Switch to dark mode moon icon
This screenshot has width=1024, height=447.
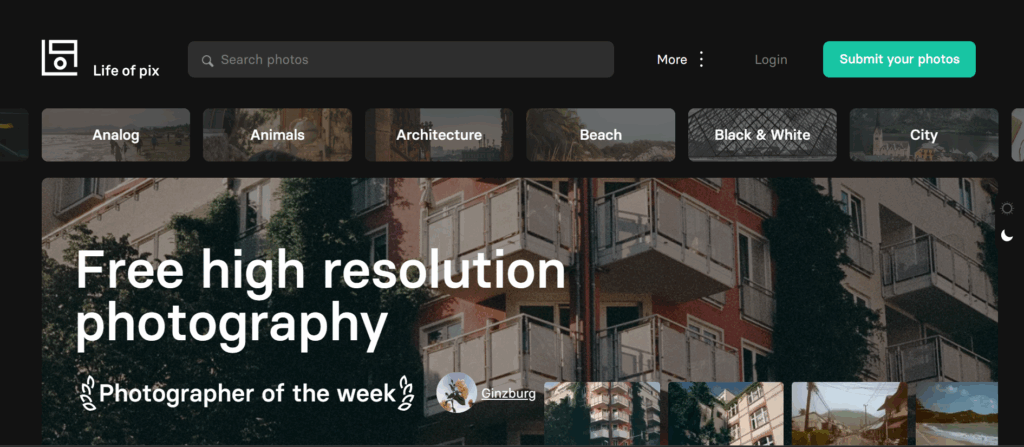point(1007,236)
